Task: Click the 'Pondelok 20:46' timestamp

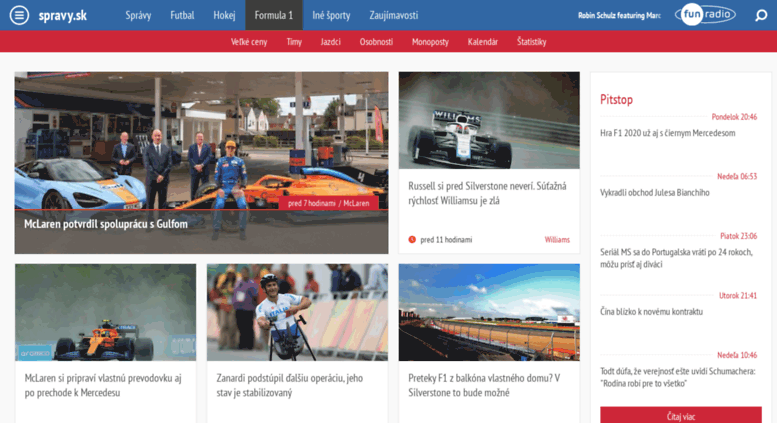Action: tap(734, 117)
